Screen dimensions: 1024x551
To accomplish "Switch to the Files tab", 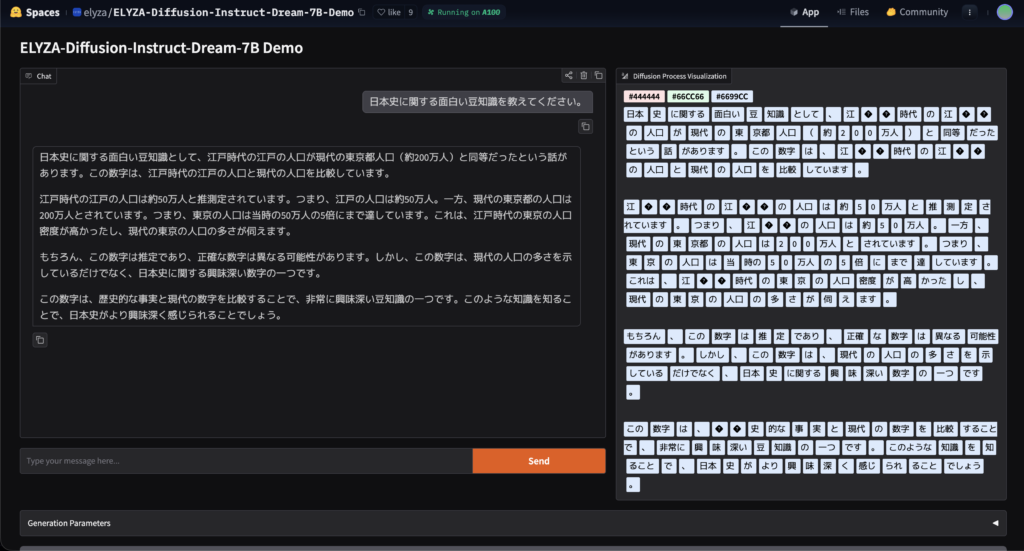I will coord(852,12).
